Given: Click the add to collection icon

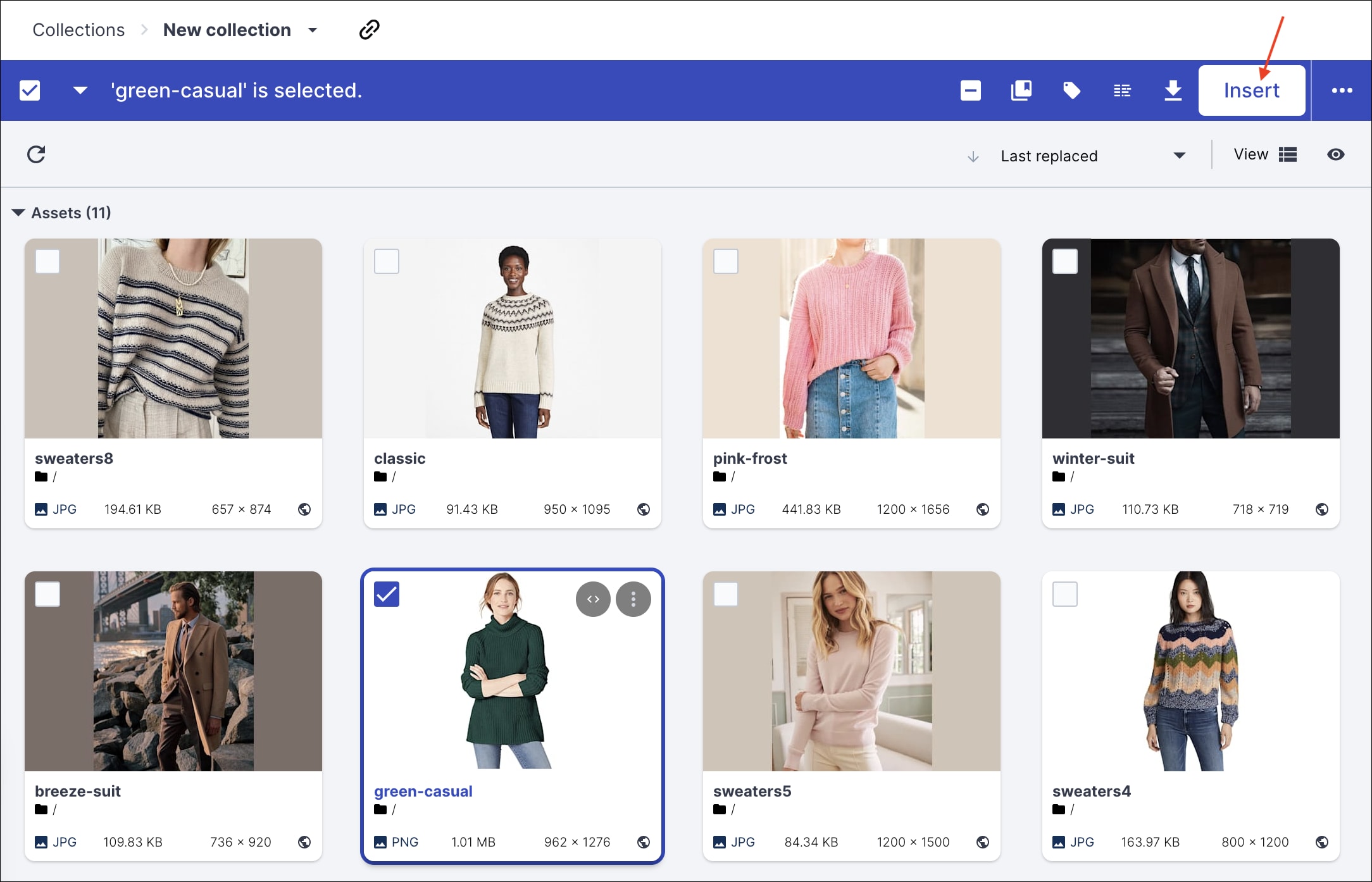Looking at the screenshot, I should [1021, 90].
